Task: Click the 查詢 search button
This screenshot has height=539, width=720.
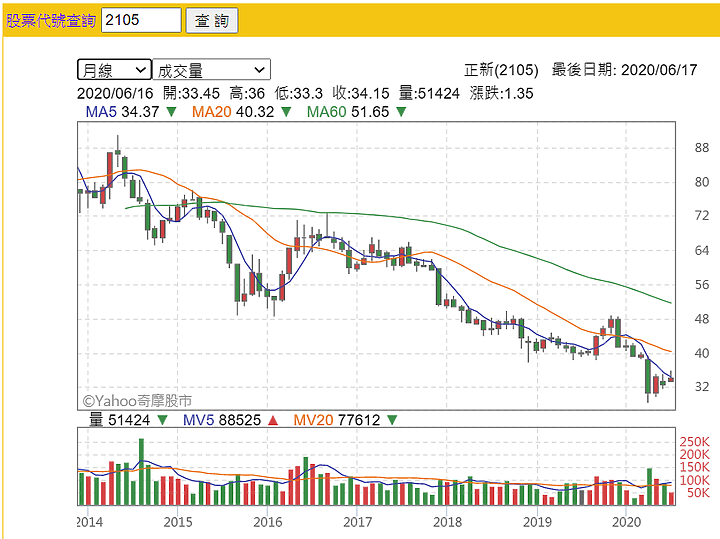Action: click(212, 21)
